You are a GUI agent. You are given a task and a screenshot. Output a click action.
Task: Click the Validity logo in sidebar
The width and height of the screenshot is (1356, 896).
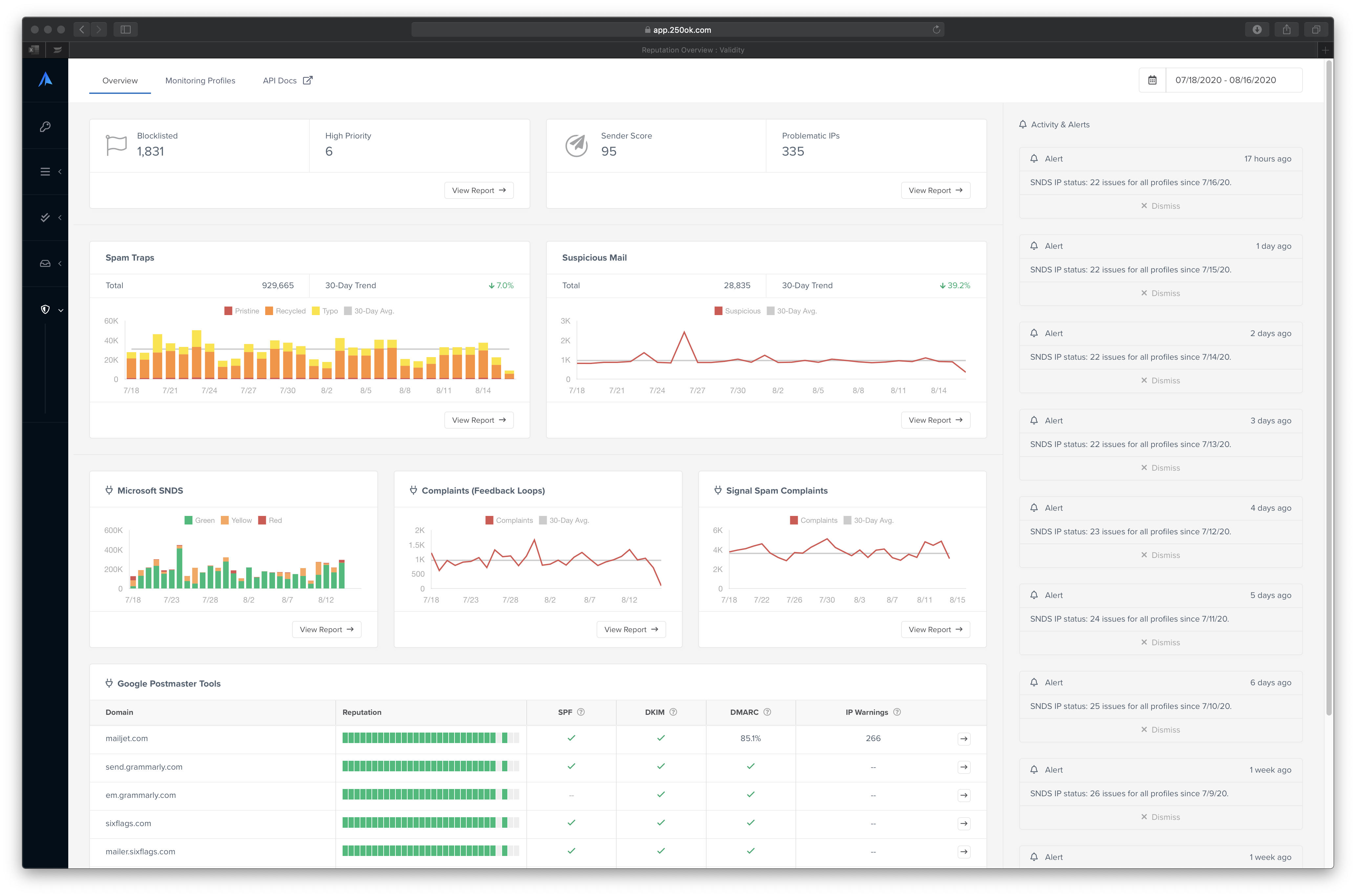coord(45,79)
